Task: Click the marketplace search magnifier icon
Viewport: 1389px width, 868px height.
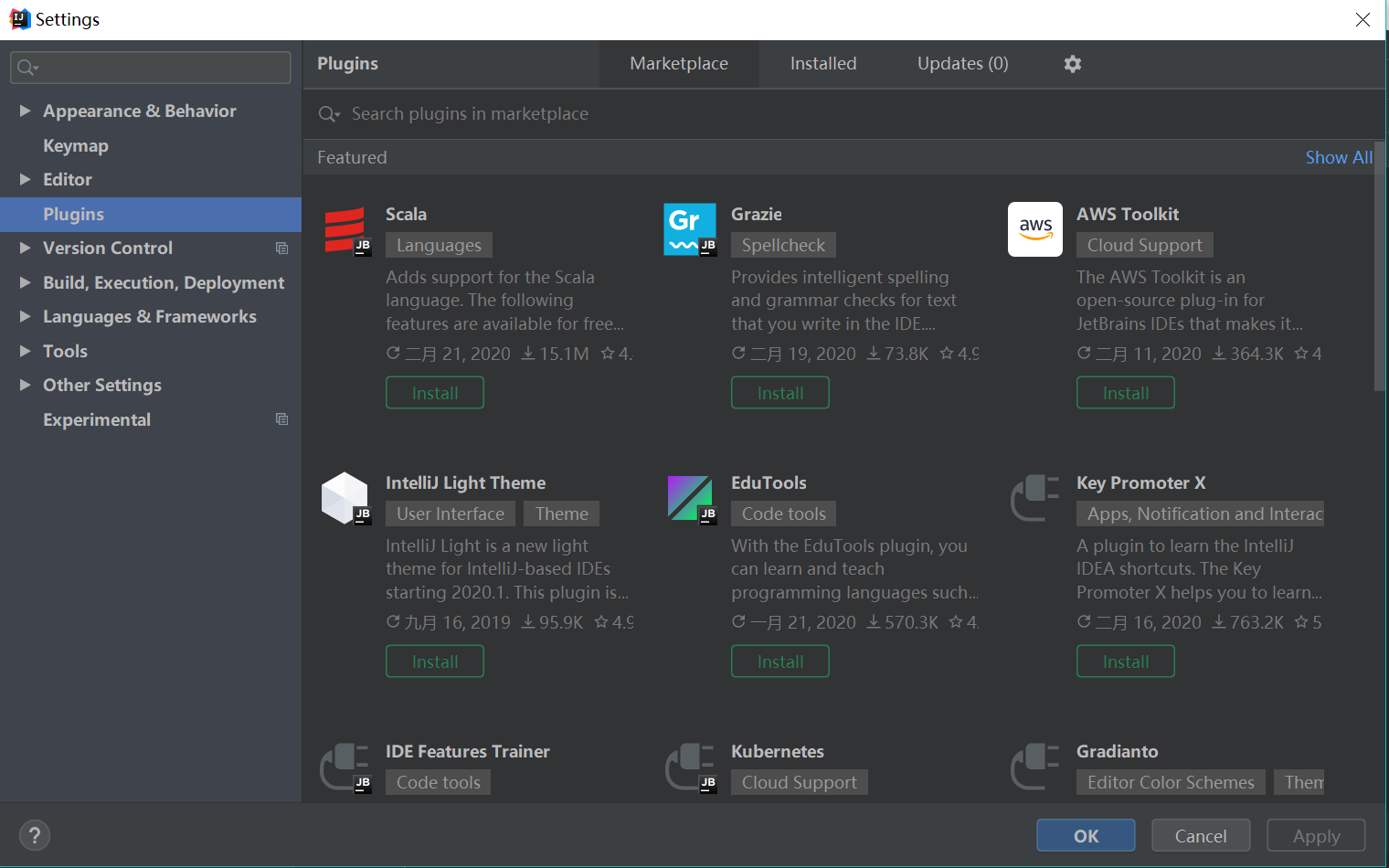Action: coord(328,114)
